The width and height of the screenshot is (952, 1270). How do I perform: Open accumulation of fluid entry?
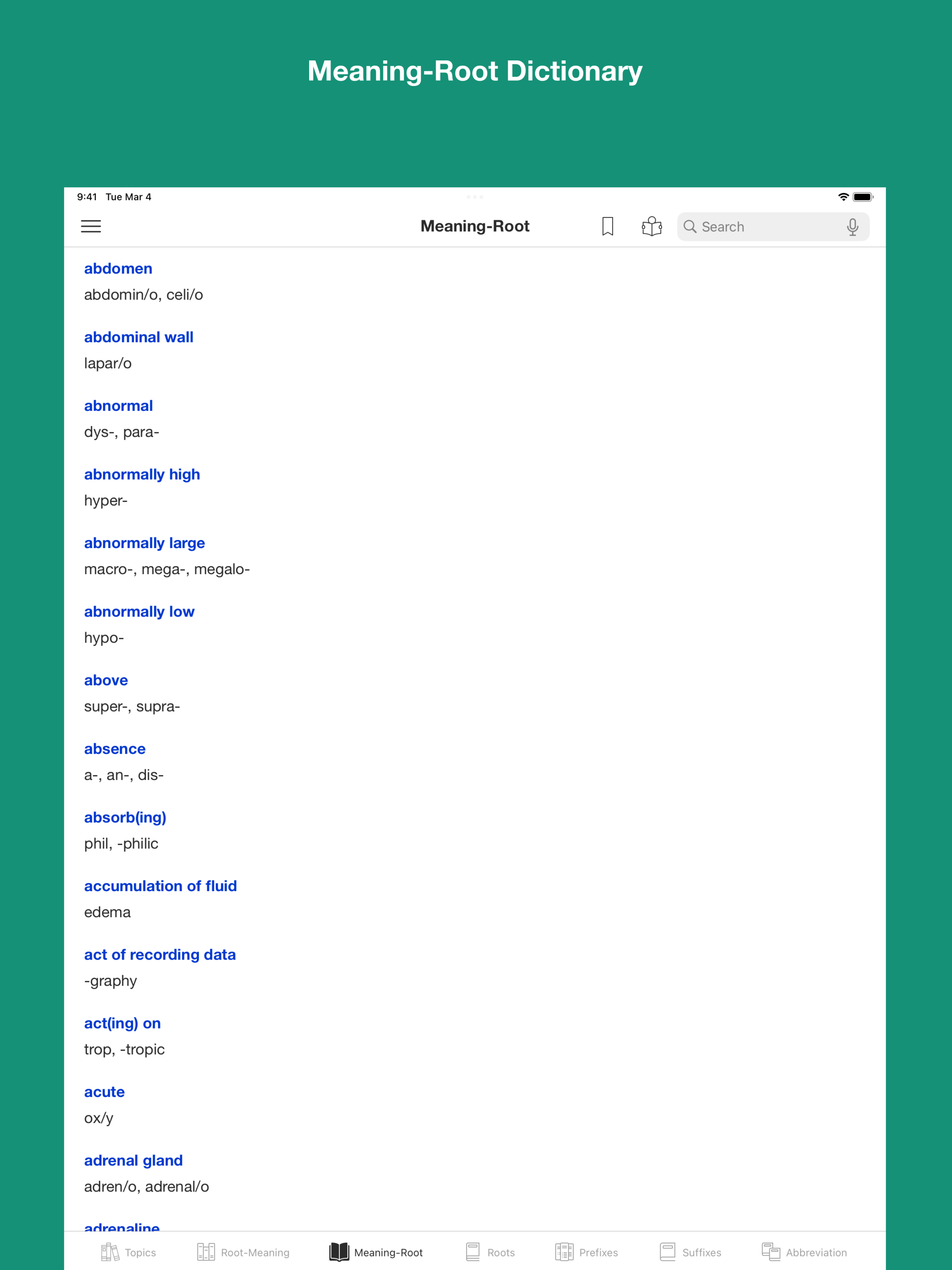point(160,886)
